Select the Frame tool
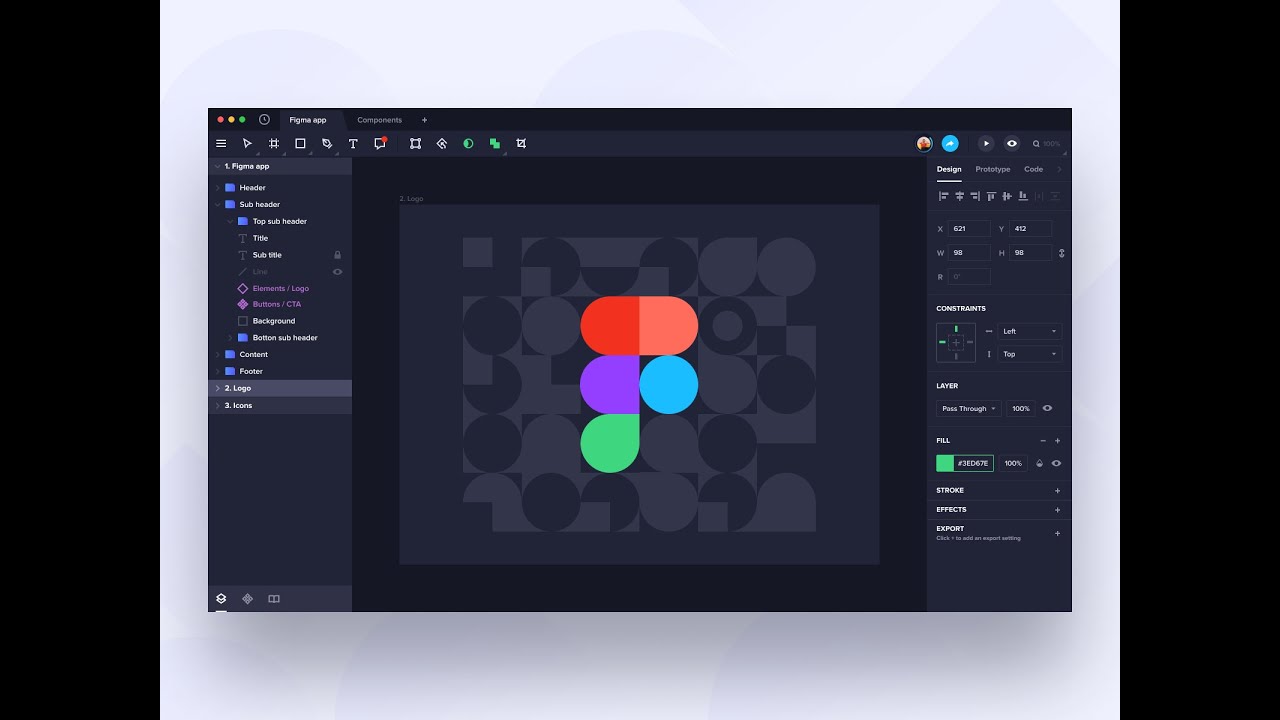1280x720 pixels. (274, 144)
